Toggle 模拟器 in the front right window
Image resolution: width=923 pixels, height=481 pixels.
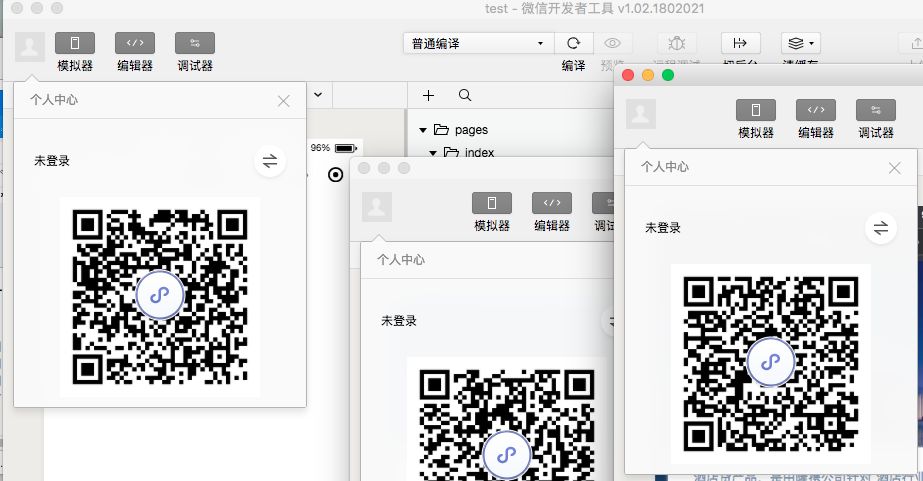pos(756,110)
